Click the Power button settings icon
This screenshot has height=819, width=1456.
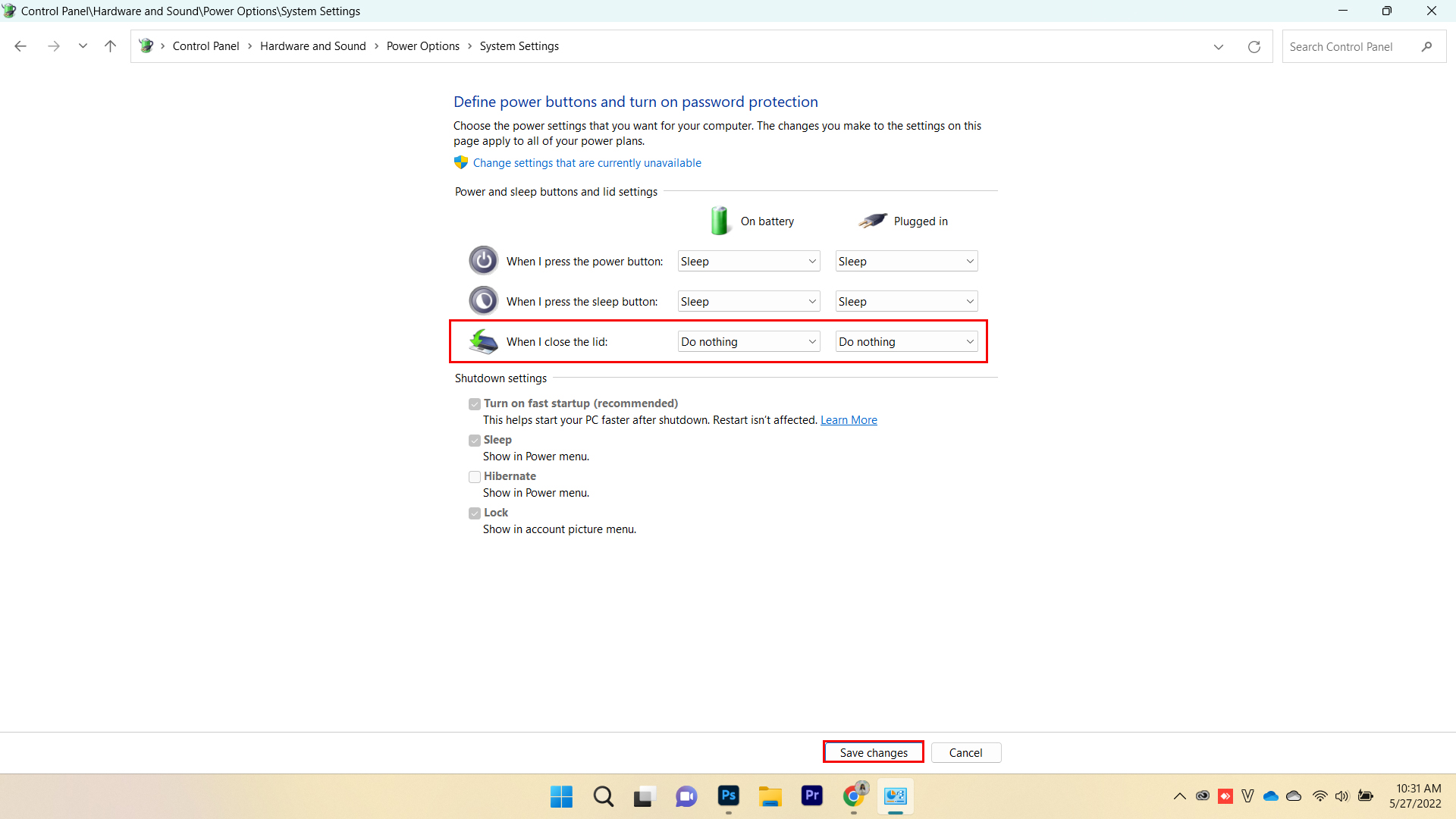point(482,260)
